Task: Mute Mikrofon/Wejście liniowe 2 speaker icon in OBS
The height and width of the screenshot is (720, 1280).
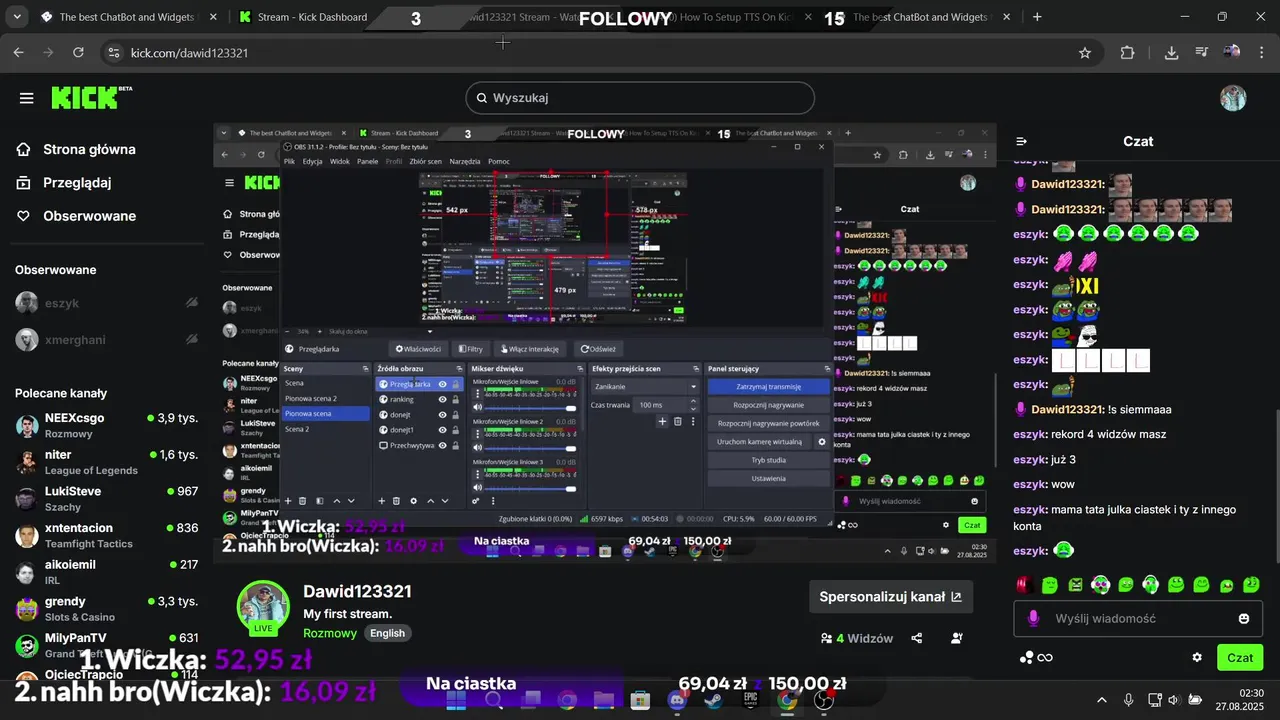Action: click(x=477, y=449)
